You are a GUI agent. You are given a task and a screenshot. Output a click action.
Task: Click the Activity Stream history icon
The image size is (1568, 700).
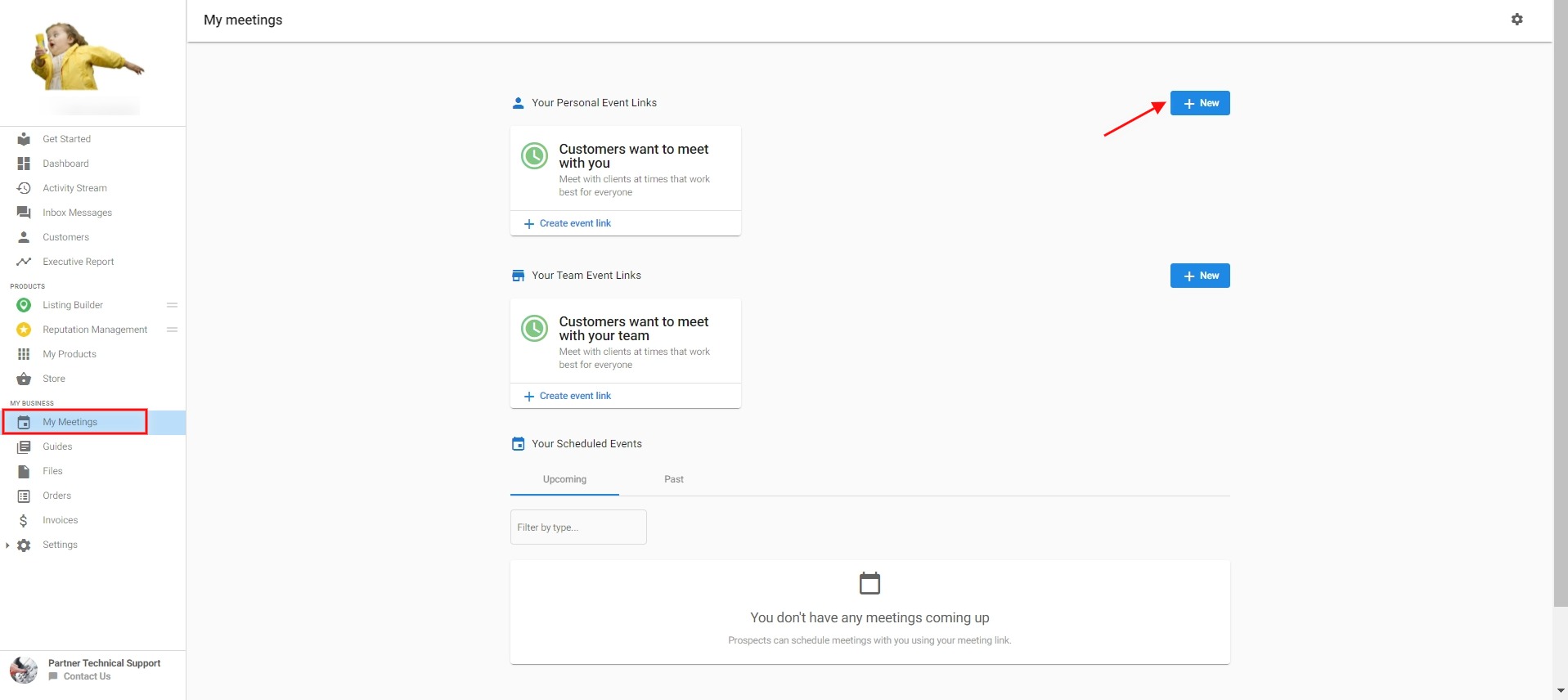[x=24, y=188]
